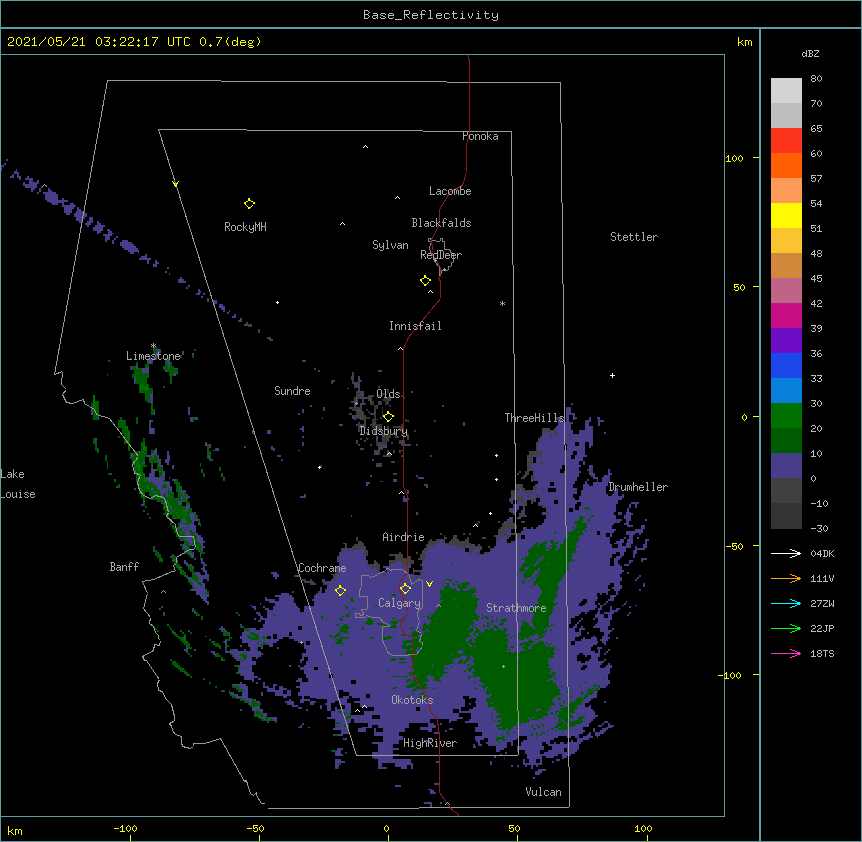Click the Calgary city label
Screen dimensions: 862x842
click(x=399, y=603)
